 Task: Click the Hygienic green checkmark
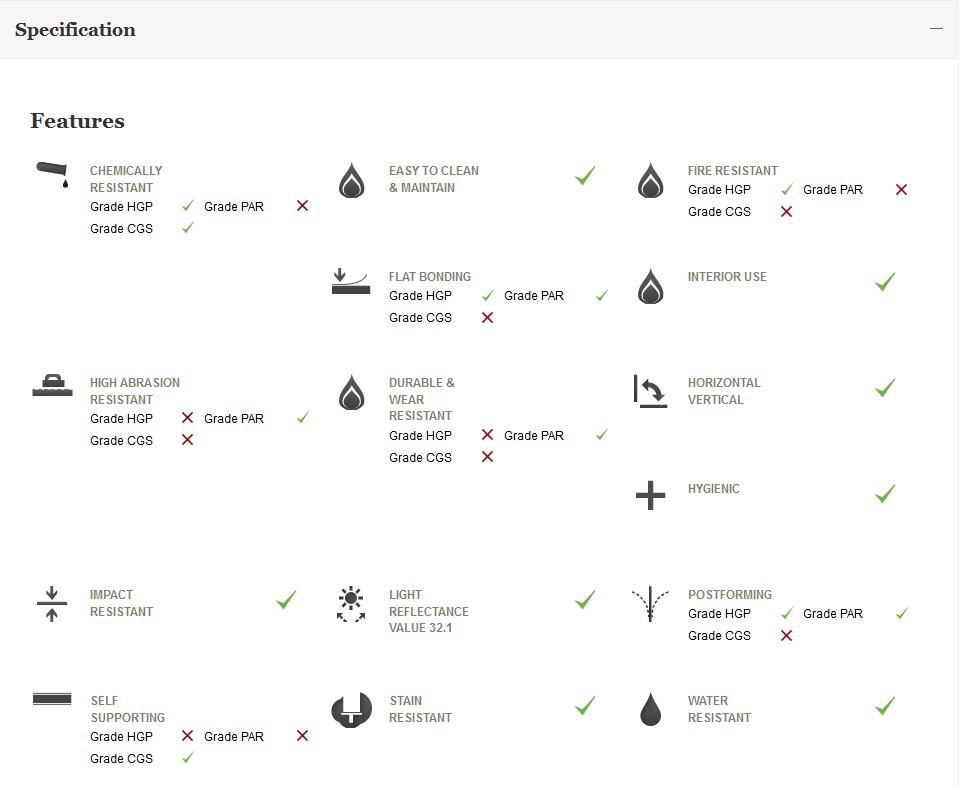tap(884, 494)
